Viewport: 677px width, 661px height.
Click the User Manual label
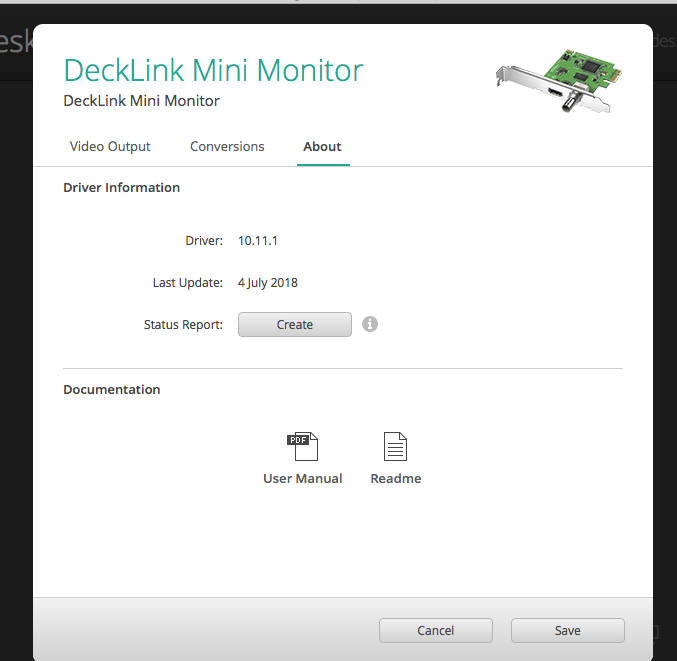303,478
